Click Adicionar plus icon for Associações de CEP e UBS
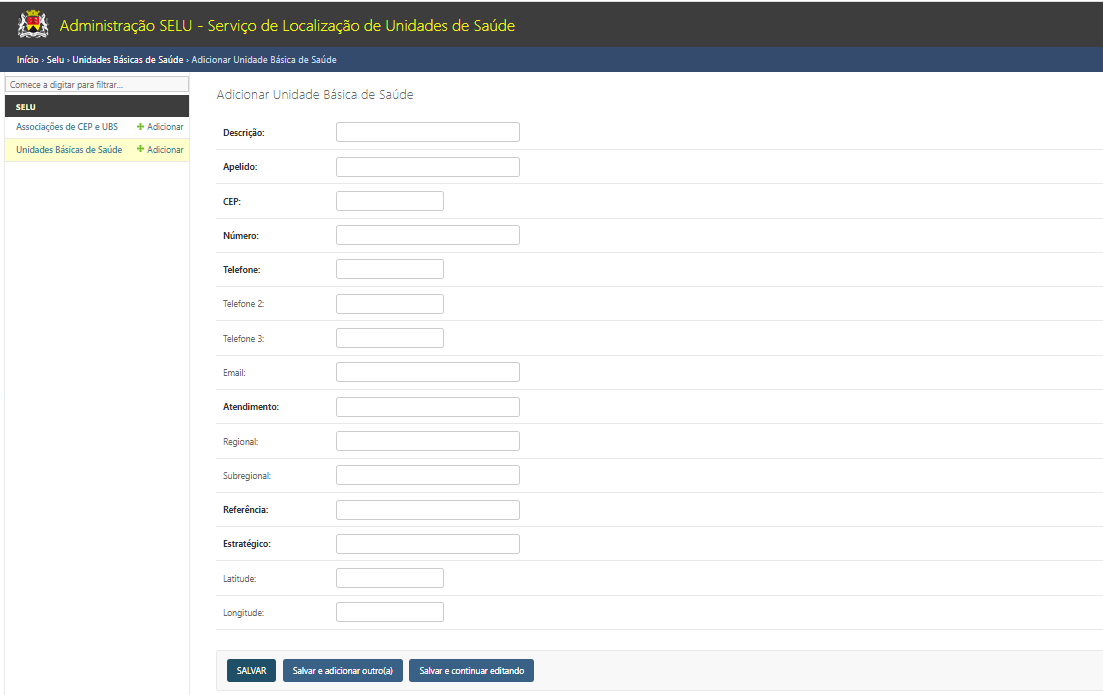The height and width of the screenshot is (695, 1103). pyautogui.click(x=141, y=127)
